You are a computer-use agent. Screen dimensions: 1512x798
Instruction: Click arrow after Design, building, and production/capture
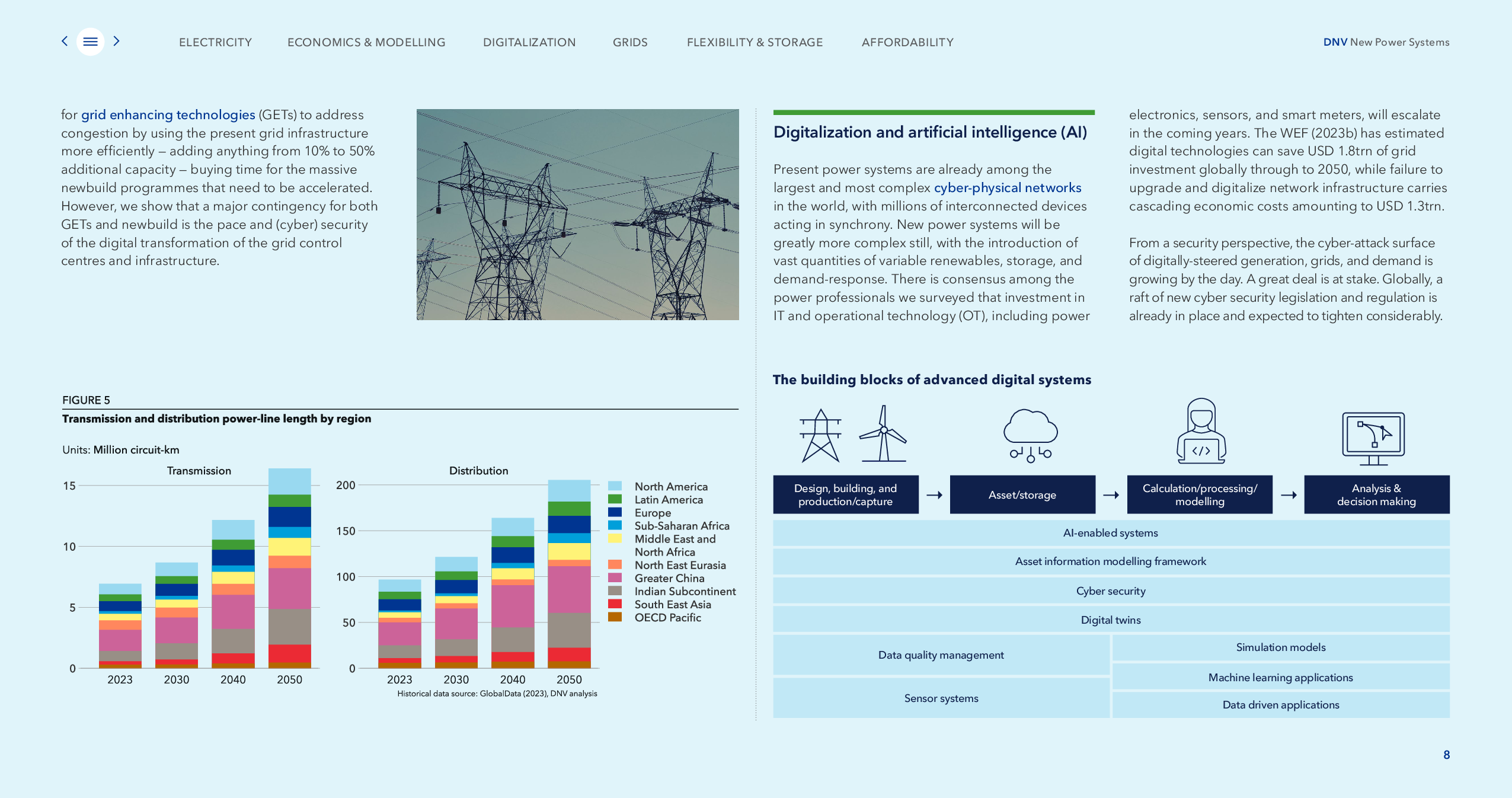tap(934, 495)
